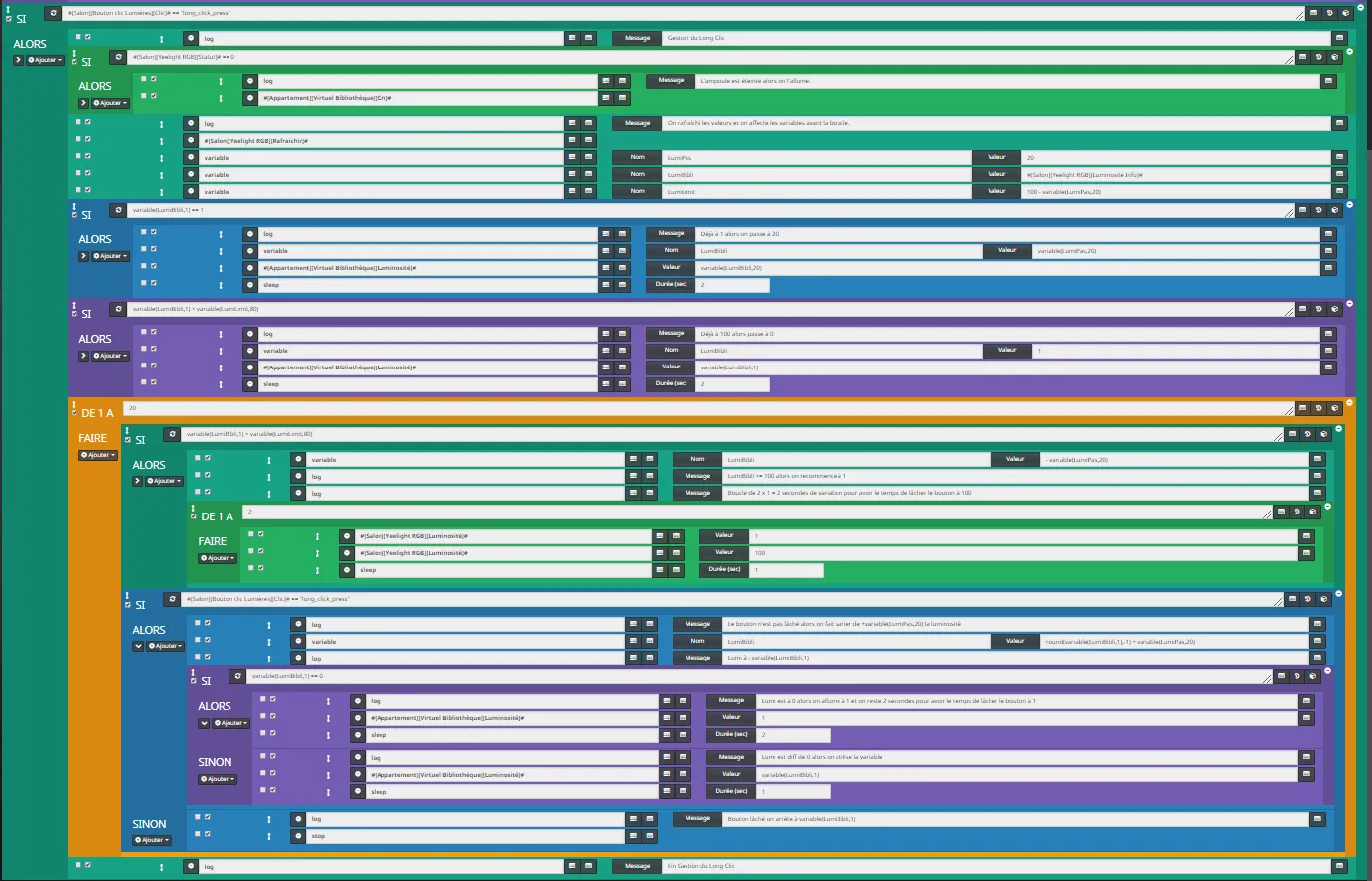Image resolution: width=1372 pixels, height=881 pixels.
Task: Click history icon on the top SI condition row
Action: pyautogui.click(x=1329, y=14)
